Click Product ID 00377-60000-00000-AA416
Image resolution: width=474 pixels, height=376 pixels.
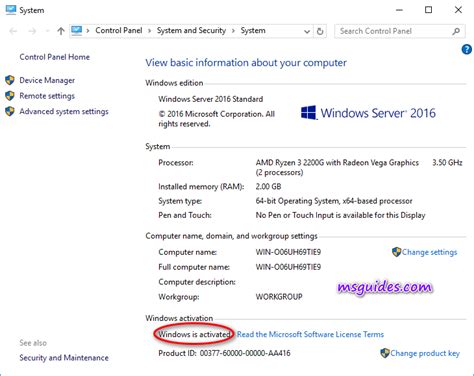224,353
